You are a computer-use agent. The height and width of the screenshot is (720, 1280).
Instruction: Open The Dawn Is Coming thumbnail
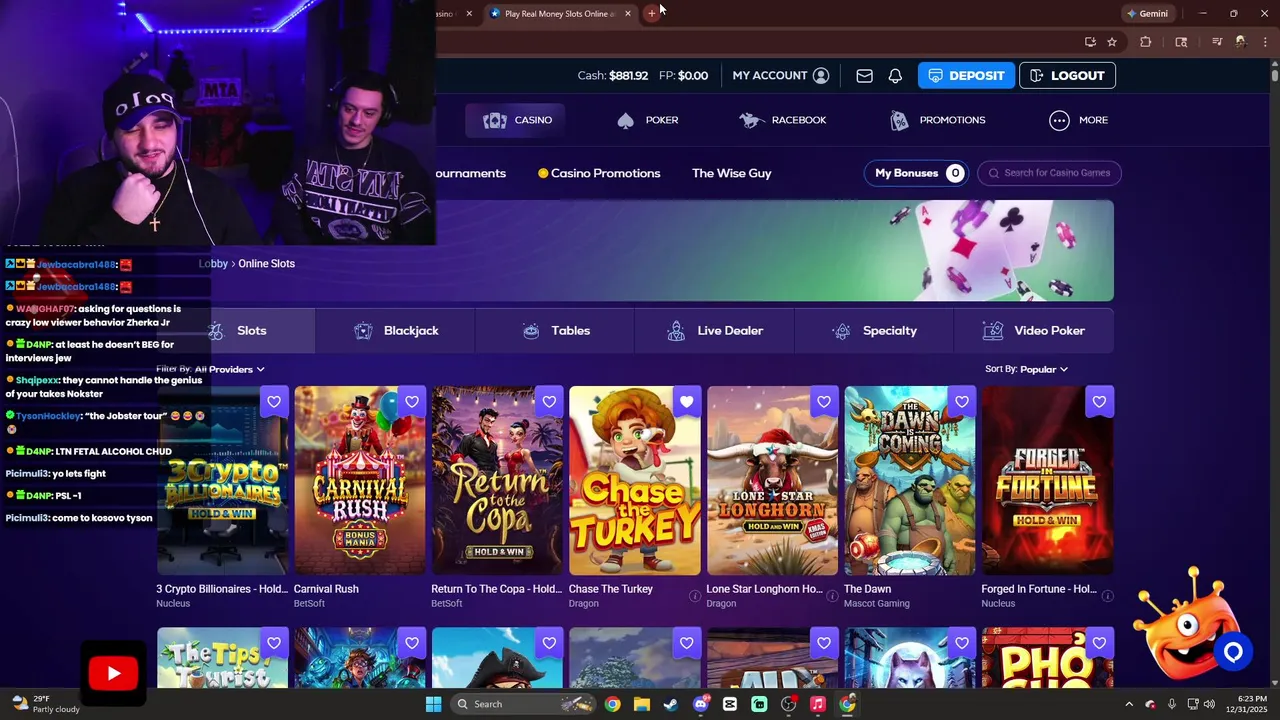[909, 481]
